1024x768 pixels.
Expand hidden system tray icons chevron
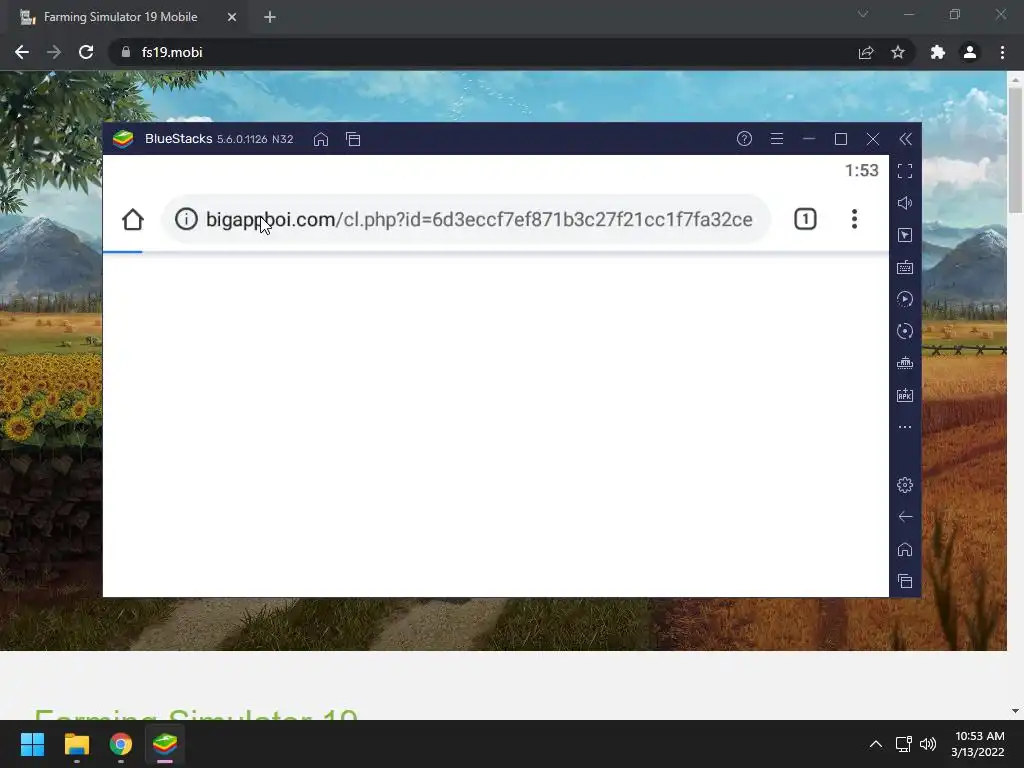[x=876, y=744]
